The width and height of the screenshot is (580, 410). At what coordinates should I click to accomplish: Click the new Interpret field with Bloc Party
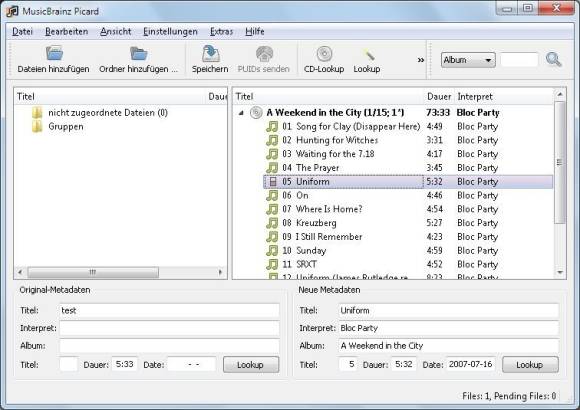[448, 328]
